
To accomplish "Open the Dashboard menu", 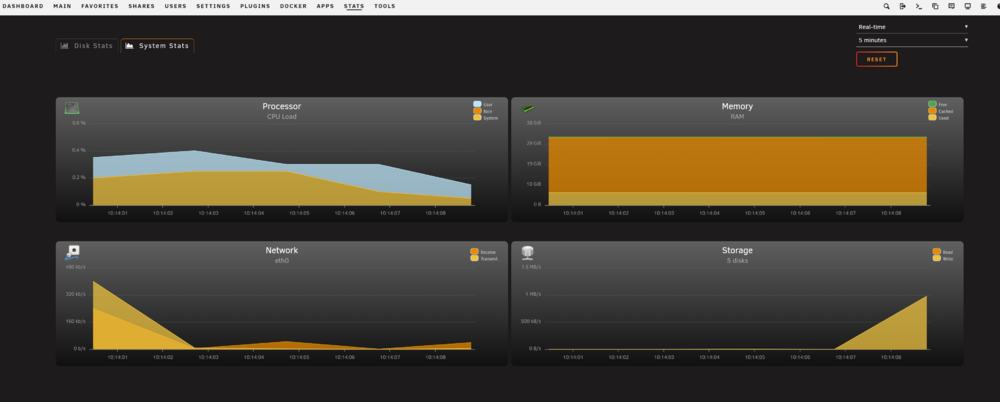I will (23, 6).
